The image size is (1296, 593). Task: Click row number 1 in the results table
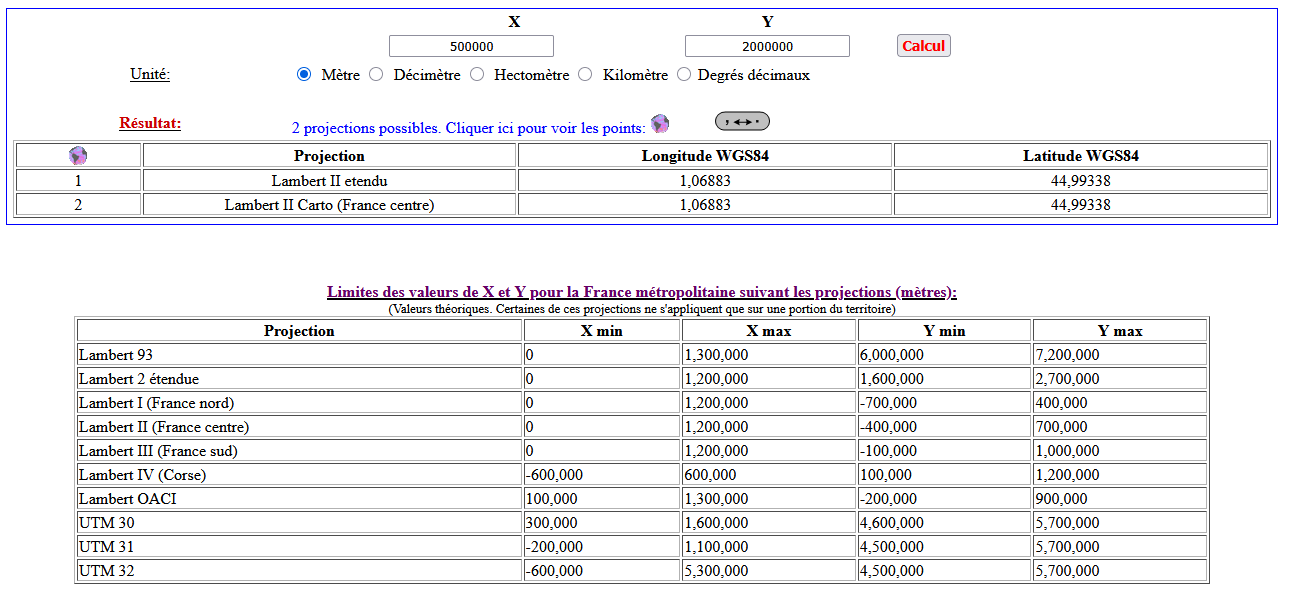coord(78,181)
